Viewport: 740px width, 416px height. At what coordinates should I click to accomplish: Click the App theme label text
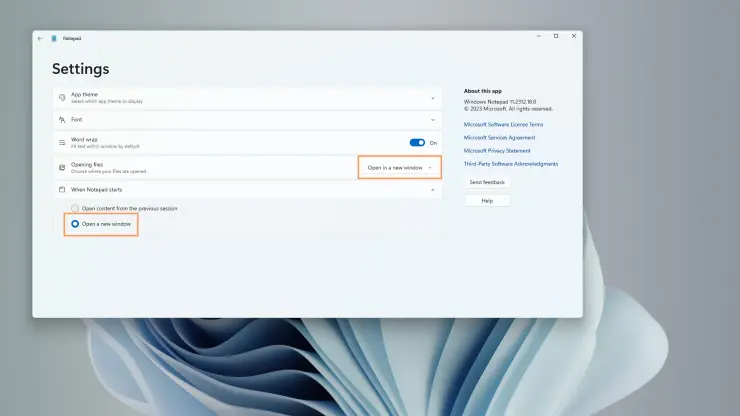pyautogui.click(x=84, y=95)
